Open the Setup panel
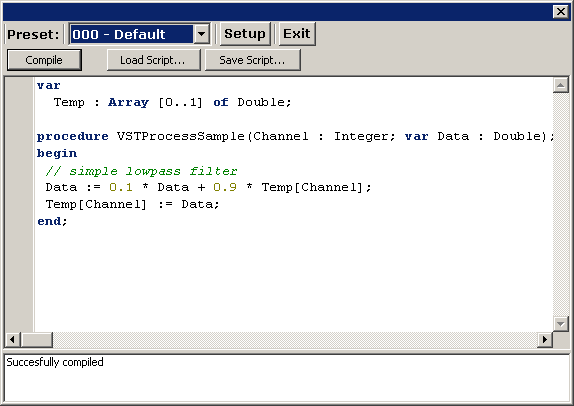The image size is (574, 406). click(x=245, y=34)
